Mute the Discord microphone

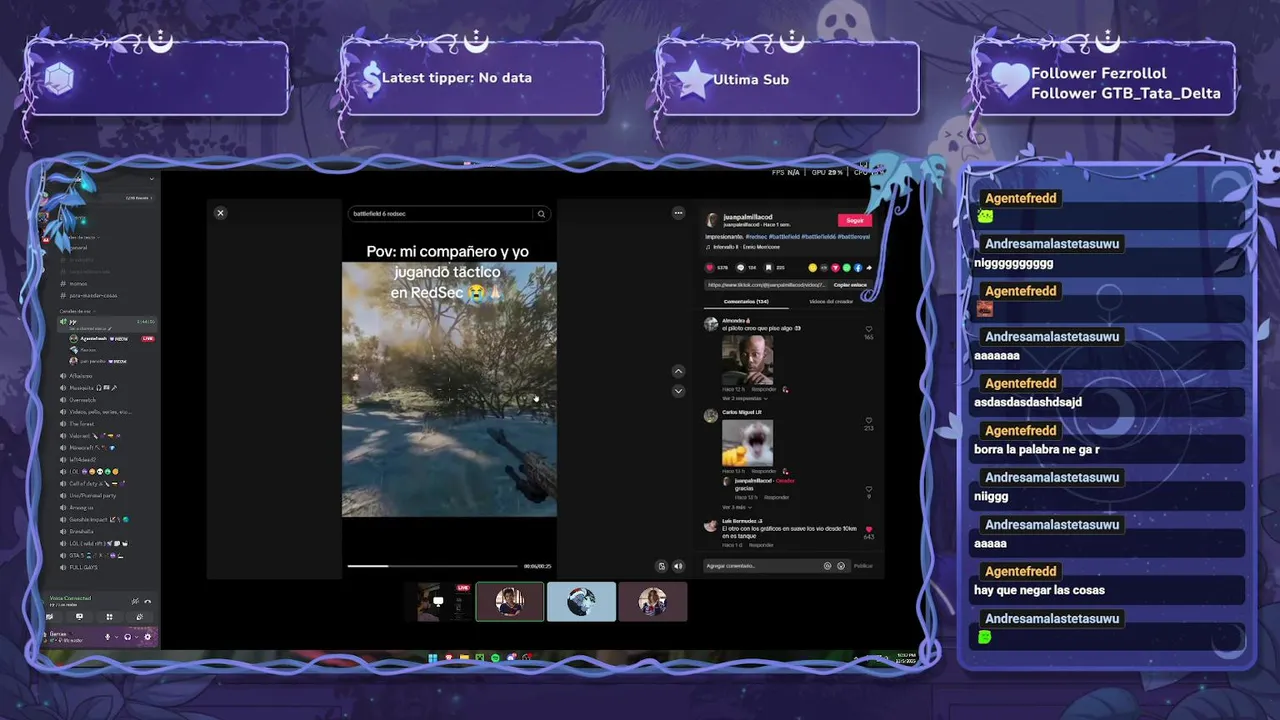pos(107,637)
